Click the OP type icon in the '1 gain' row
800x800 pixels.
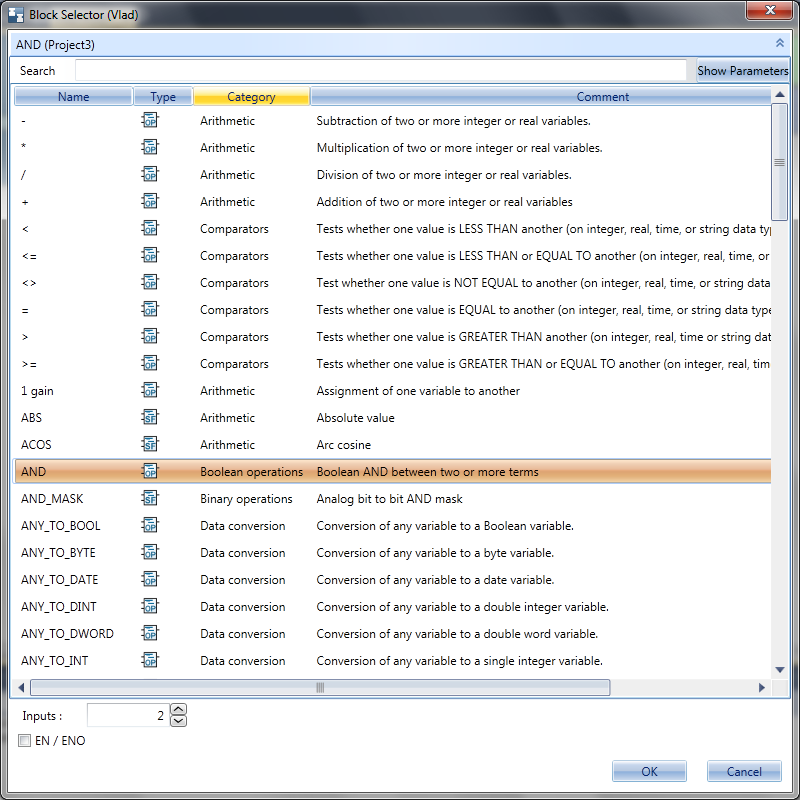tap(150, 391)
